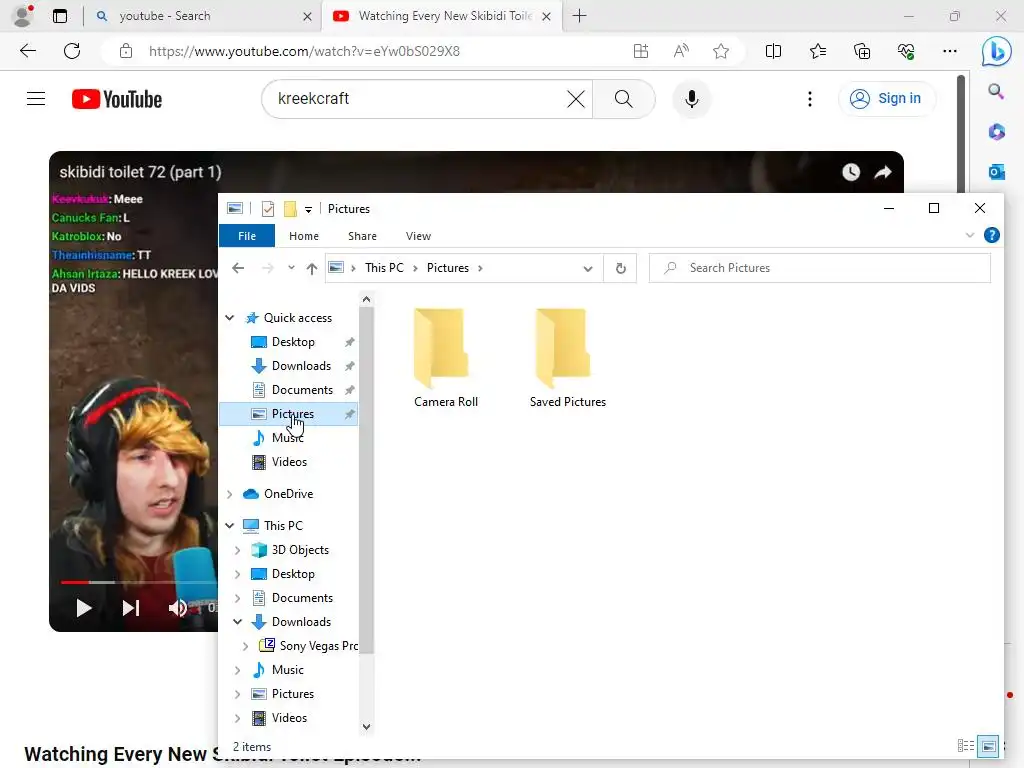The height and width of the screenshot is (768, 1024).
Task: Open Edge Settings and more menu
Action: pos(950,51)
